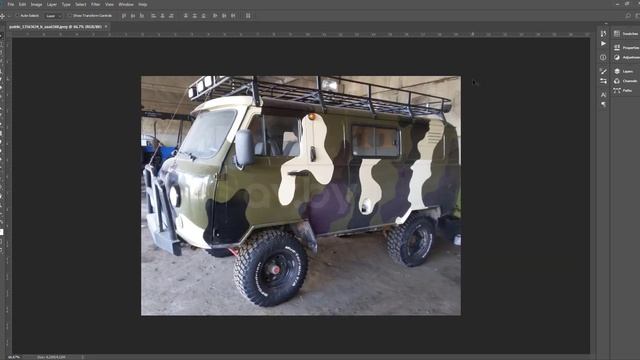Click the zoom percentage field in status bar
This screenshot has width=640, height=360.
tap(14, 357)
